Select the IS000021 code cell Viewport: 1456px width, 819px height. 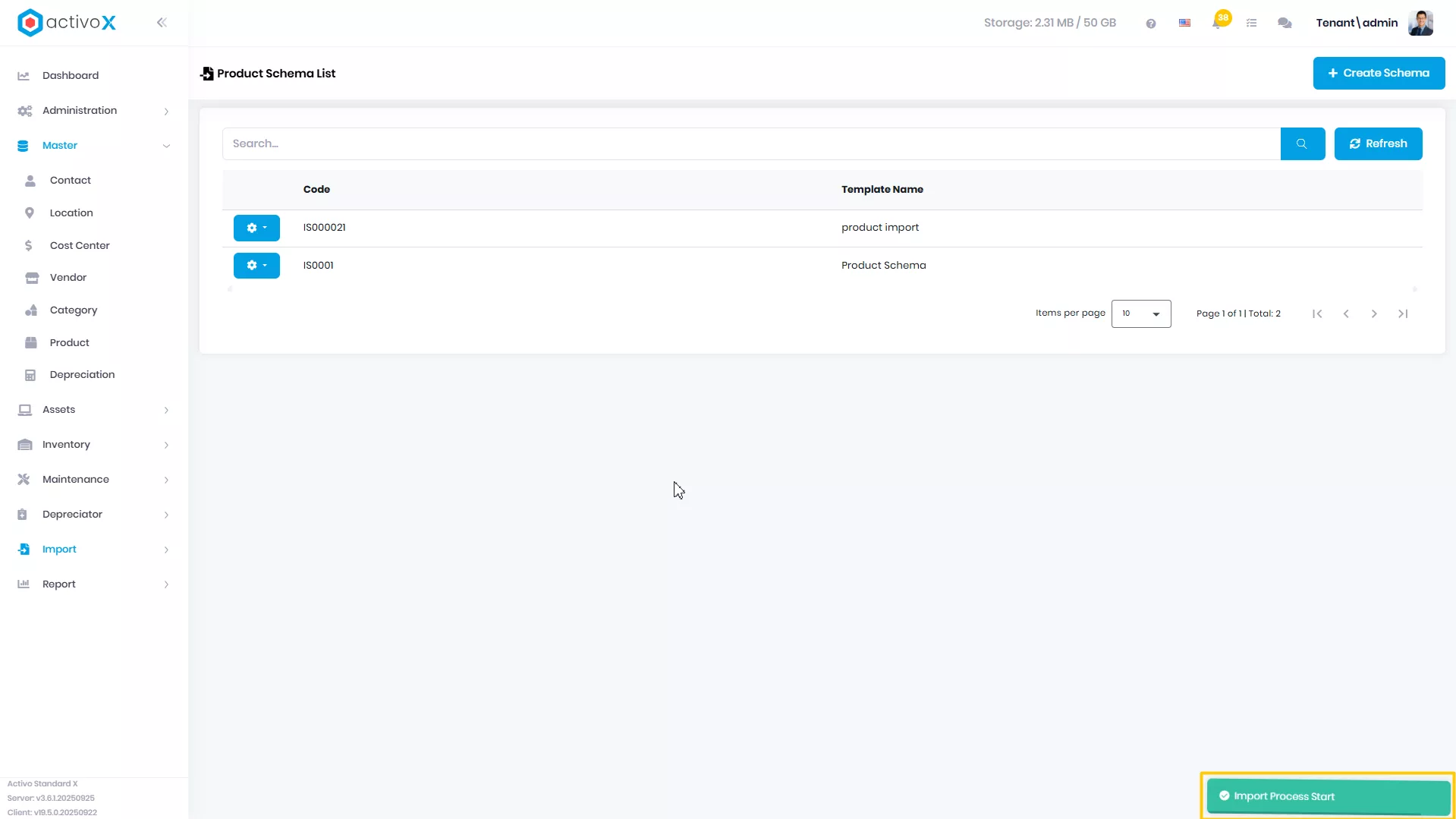[324, 227]
